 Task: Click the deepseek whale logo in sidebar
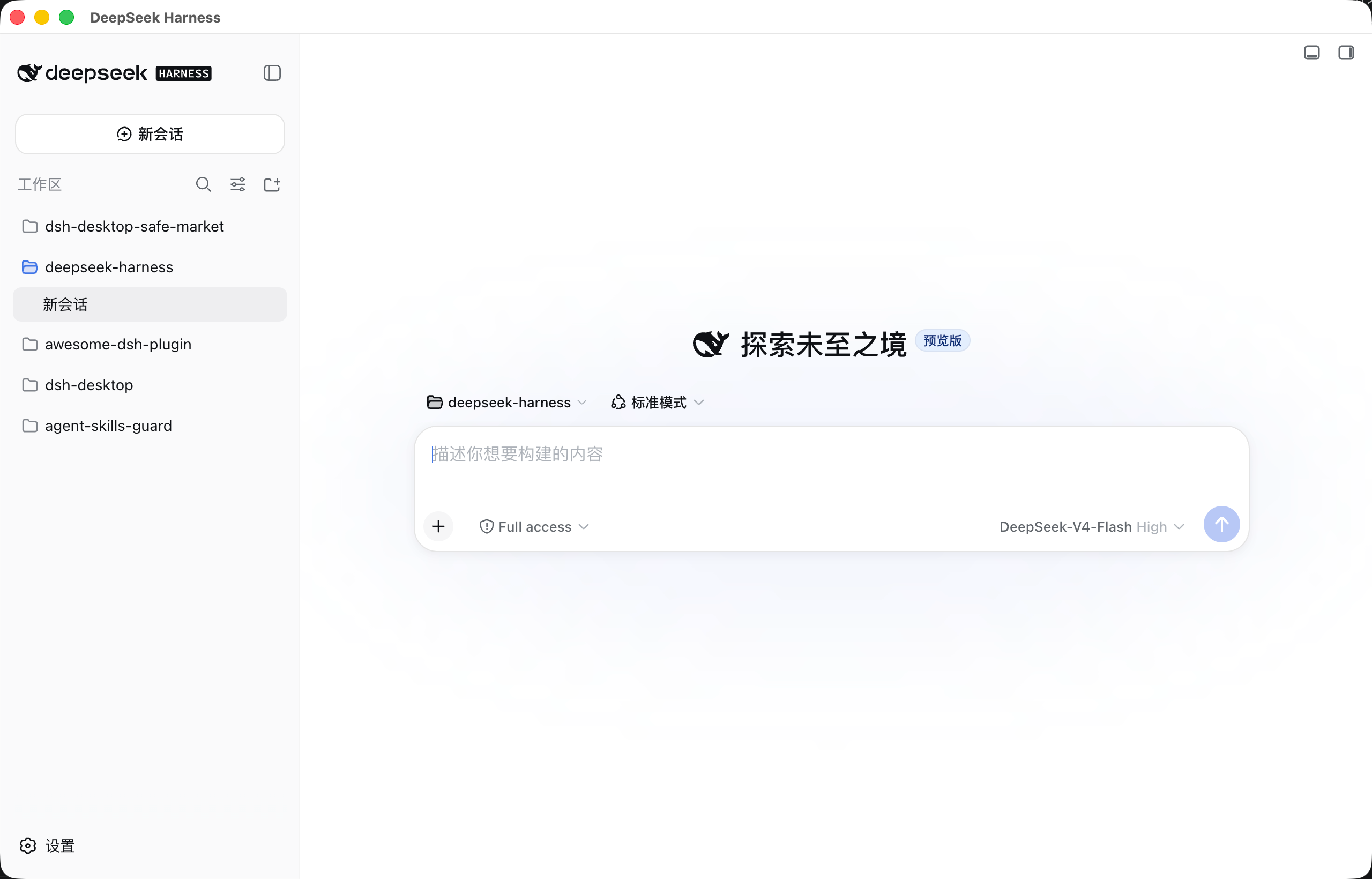point(29,73)
